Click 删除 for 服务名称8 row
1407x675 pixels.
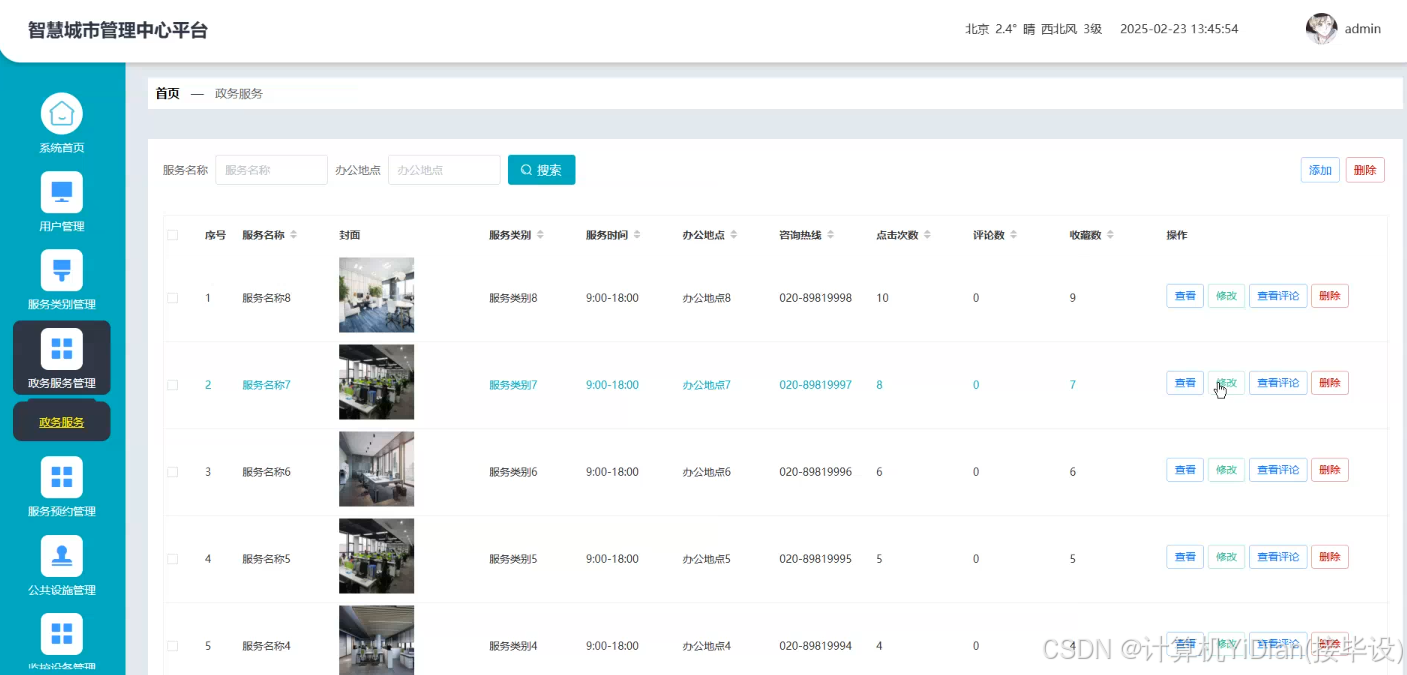point(1329,296)
